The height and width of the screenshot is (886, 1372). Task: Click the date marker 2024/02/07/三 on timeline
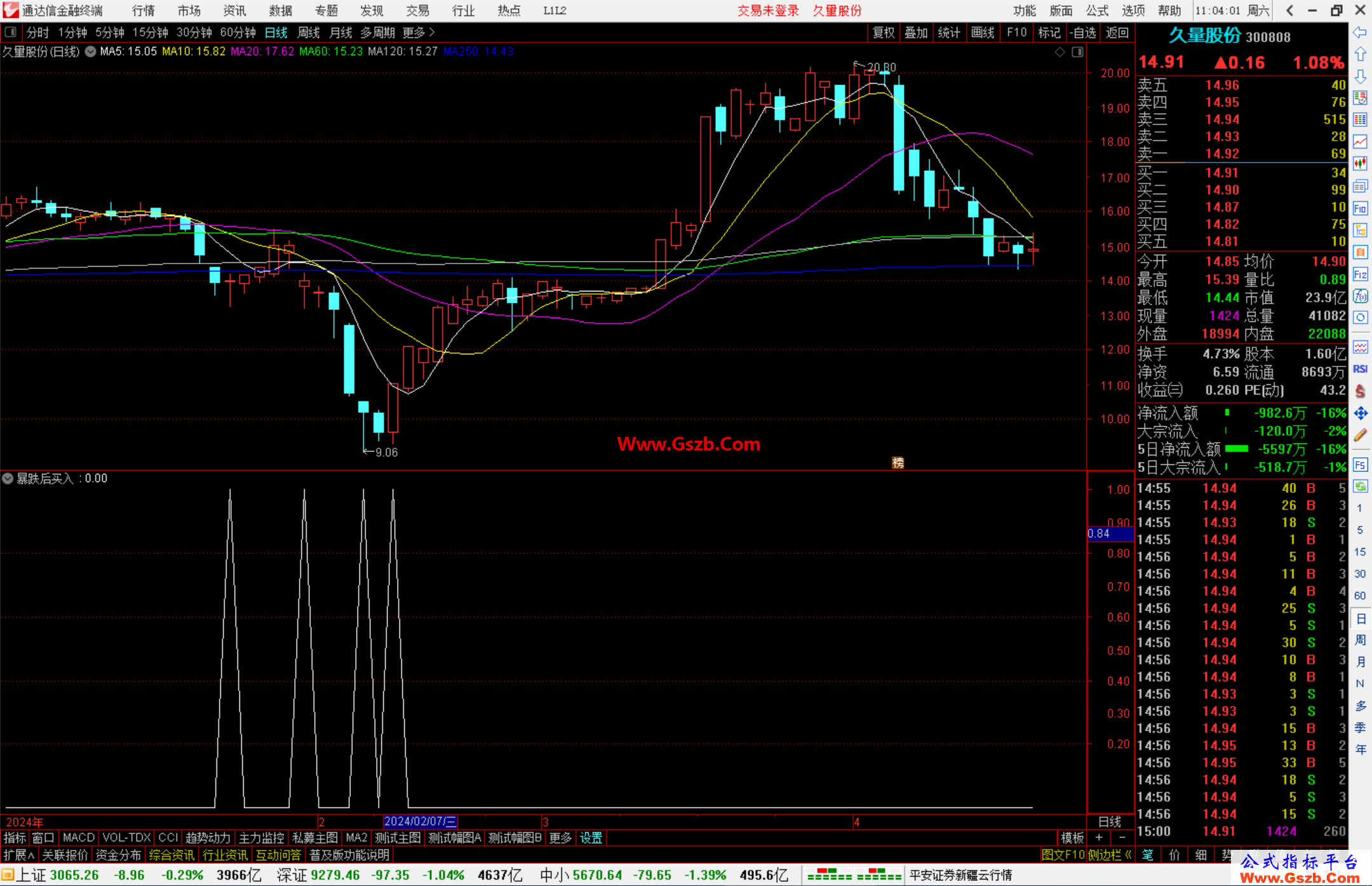pyautogui.click(x=420, y=821)
